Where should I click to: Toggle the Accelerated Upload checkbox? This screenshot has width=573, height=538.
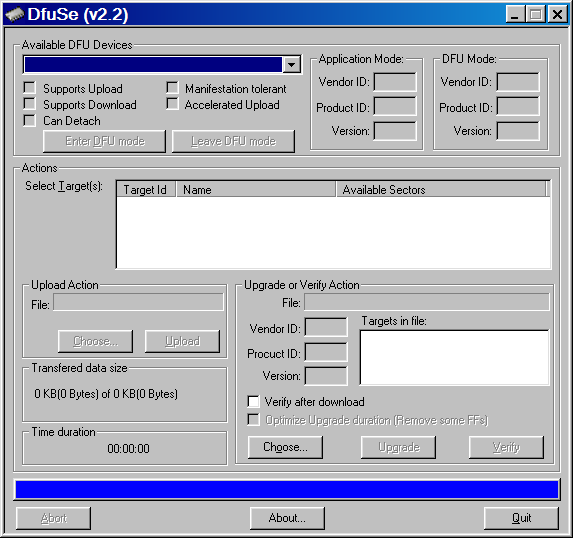[172, 104]
